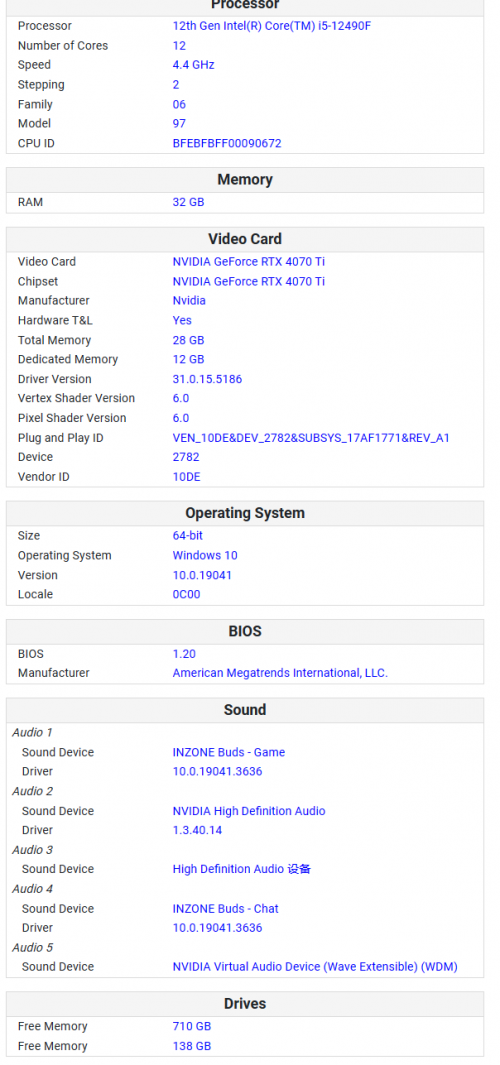Screen dimensions: 500x1065
Task: Click the Locale value 0C00
Action: point(186,594)
